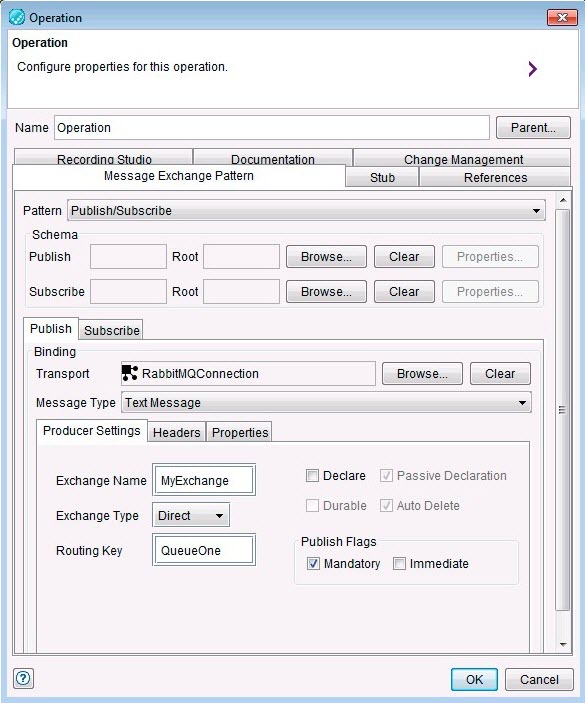
Task: Select the Message Exchange Pattern tab
Action: point(179,176)
